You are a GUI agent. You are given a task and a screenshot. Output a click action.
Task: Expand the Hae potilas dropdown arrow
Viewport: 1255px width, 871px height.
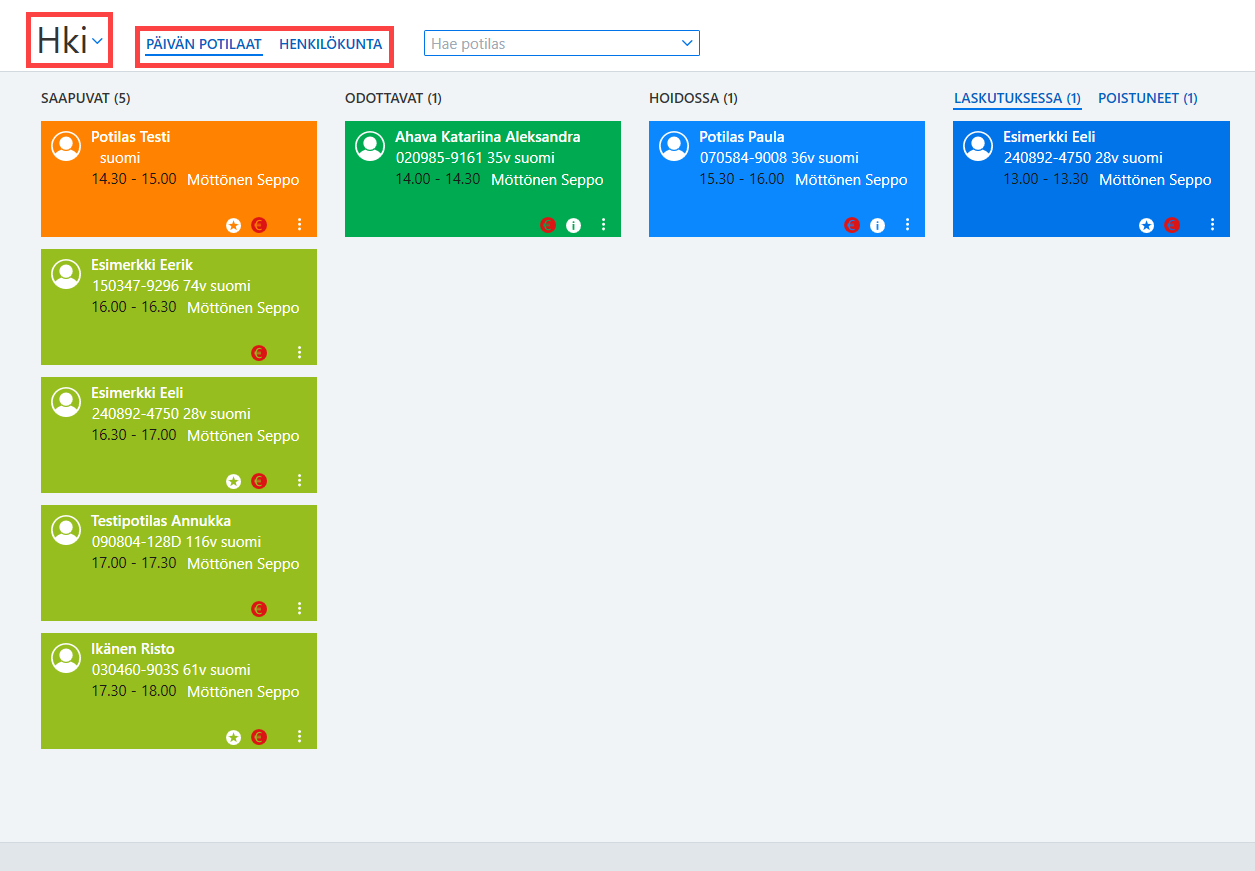[687, 43]
